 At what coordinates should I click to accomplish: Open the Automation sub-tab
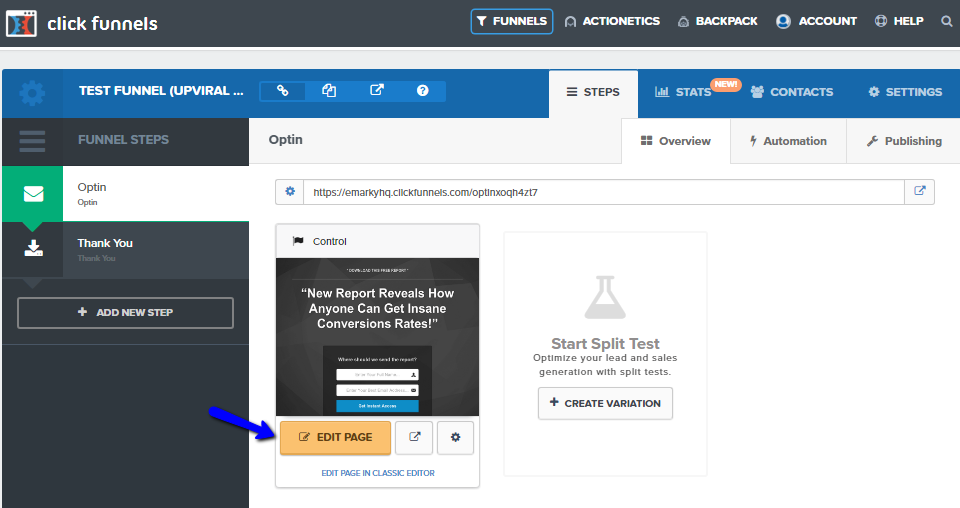tap(788, 141)
